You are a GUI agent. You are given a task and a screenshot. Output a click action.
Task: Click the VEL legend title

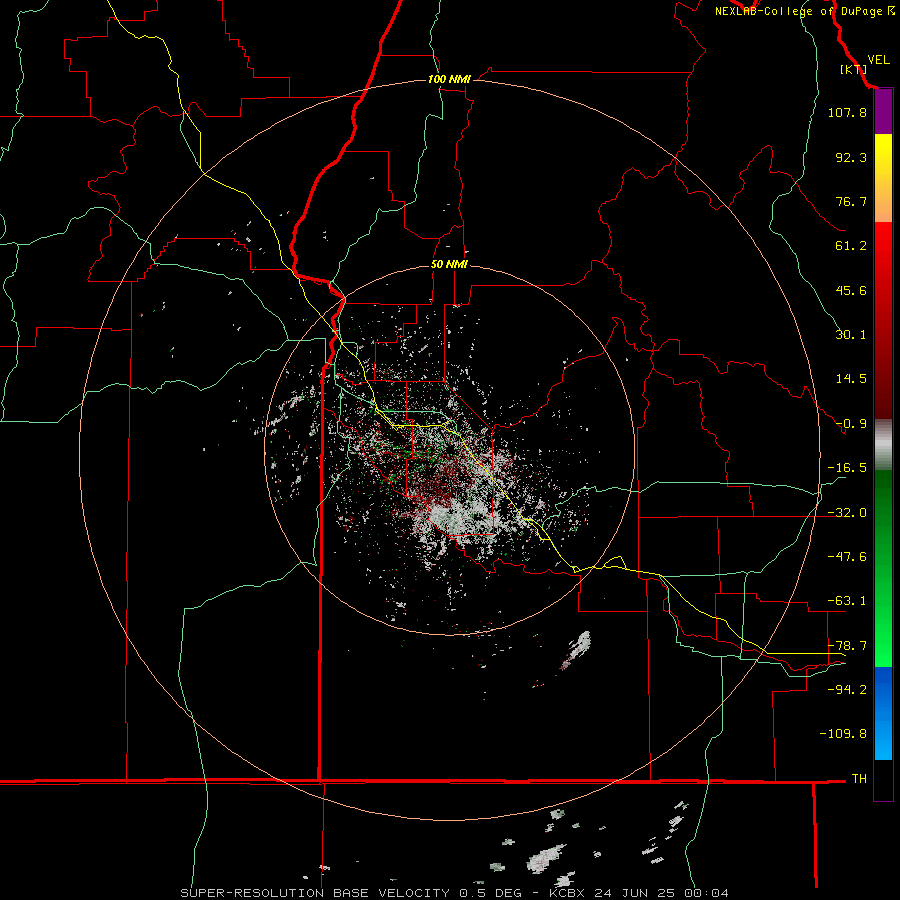click(x=878, y=60)
